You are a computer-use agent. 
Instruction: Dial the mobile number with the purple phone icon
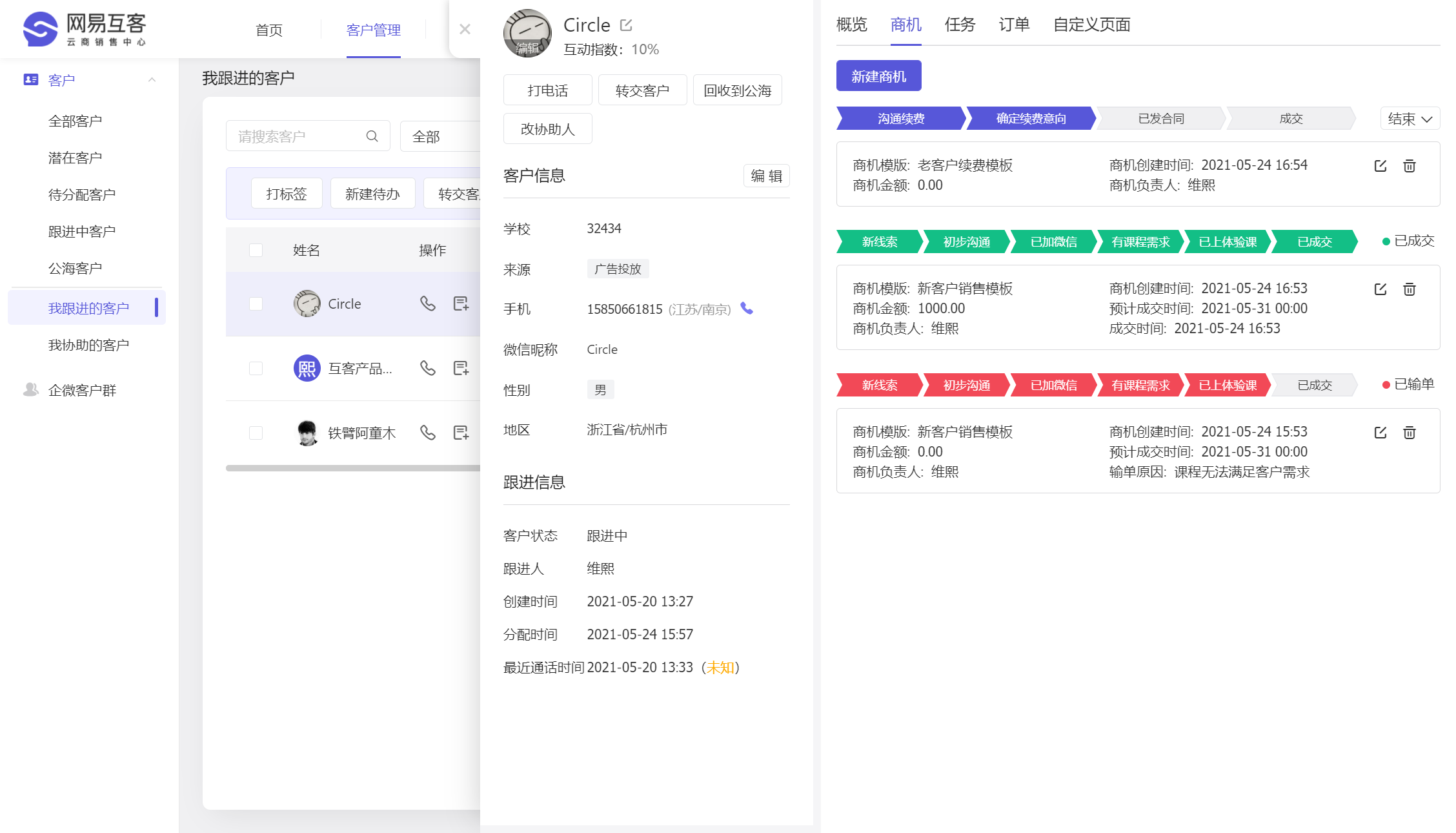(x=747, y=309)
